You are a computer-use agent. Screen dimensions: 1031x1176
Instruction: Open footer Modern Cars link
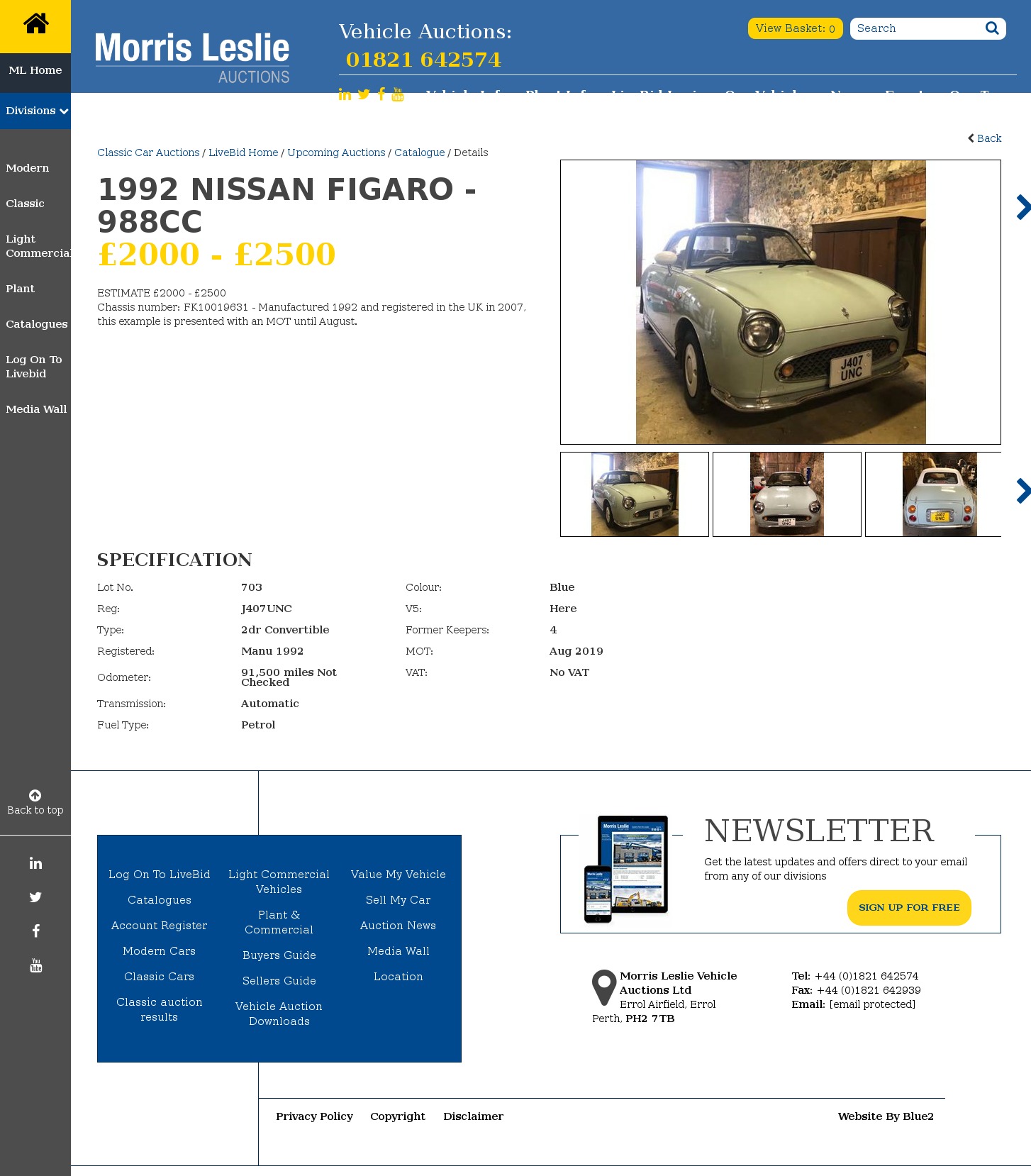(160, 951)
